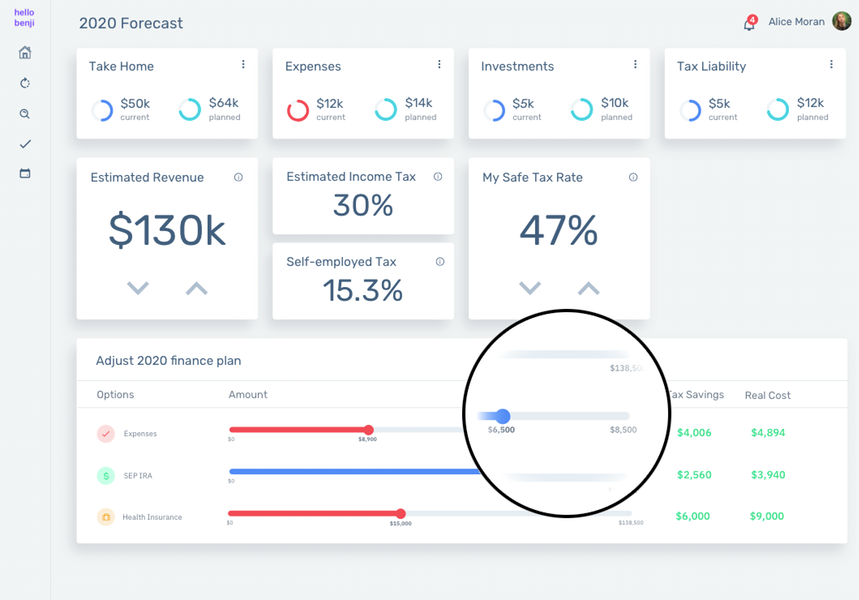Image resolution: width=859 pixels, height=600 pixels.
Task: Open the calendar icon in sidebar
Action: (x=25, y=174)
